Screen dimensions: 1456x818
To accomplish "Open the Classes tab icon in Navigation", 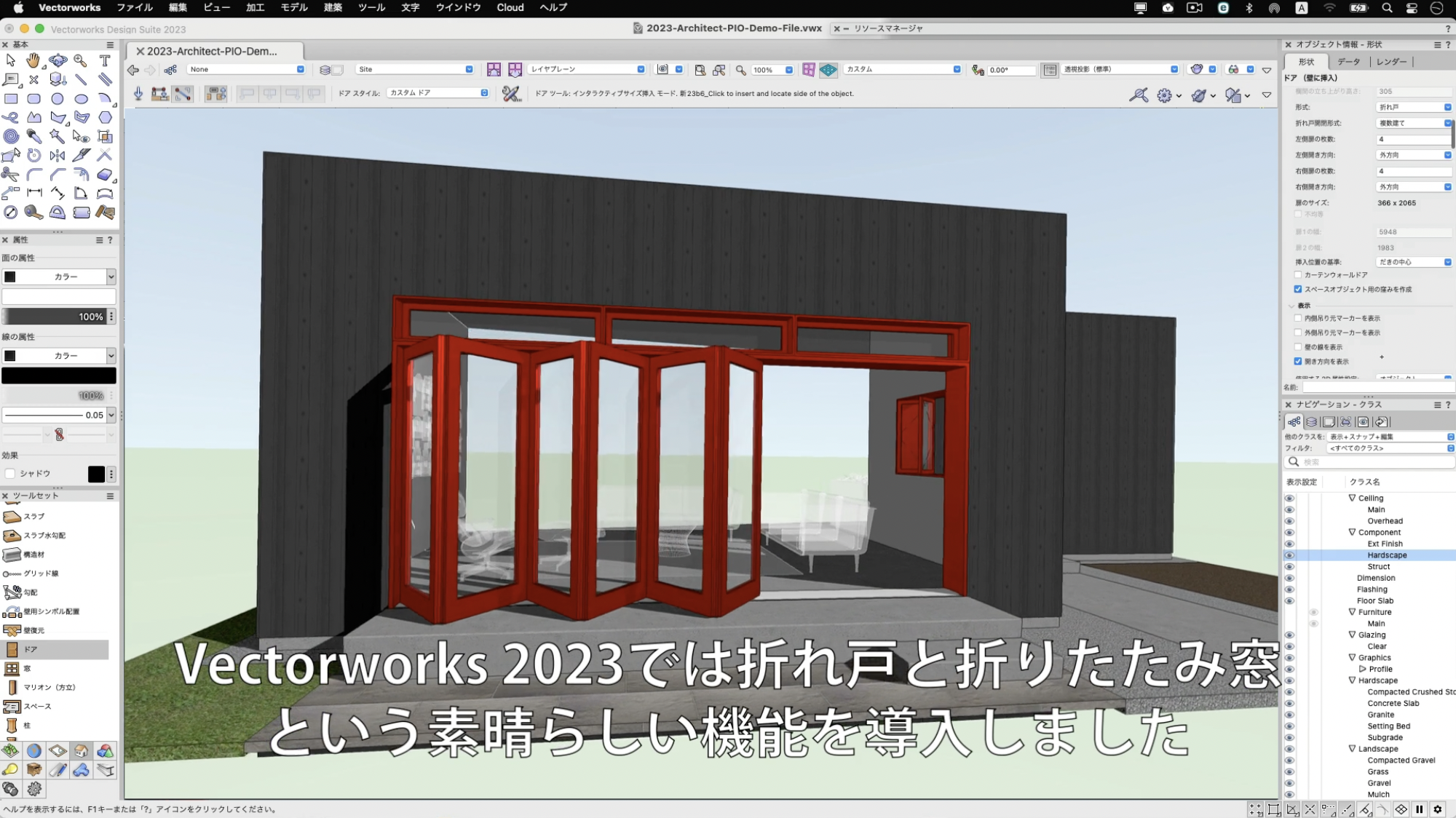I will [x=1294, y=421].
